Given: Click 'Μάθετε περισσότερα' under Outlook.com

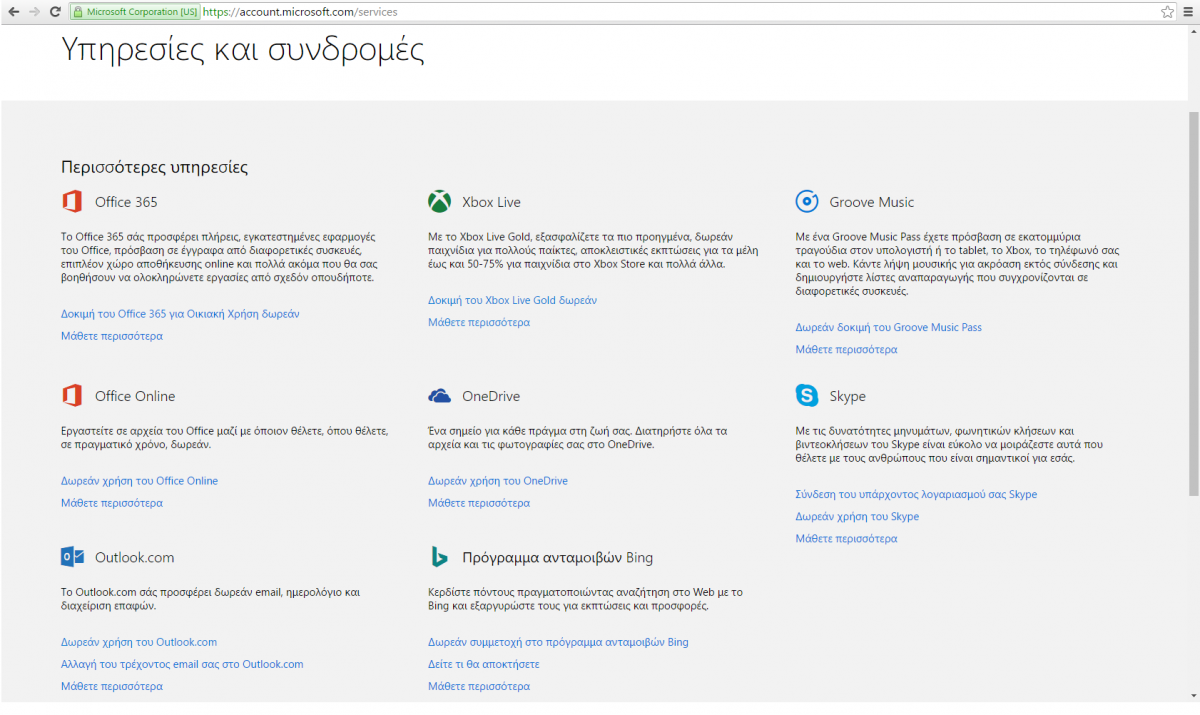Looking at the screenshot, I should [111, 686].
